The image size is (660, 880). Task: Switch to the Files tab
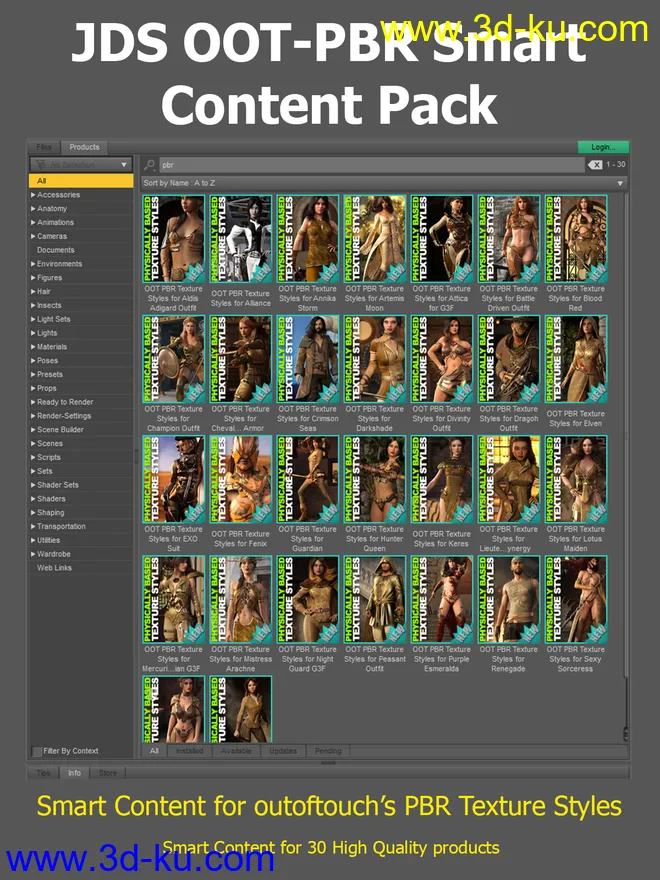point(44,147)
